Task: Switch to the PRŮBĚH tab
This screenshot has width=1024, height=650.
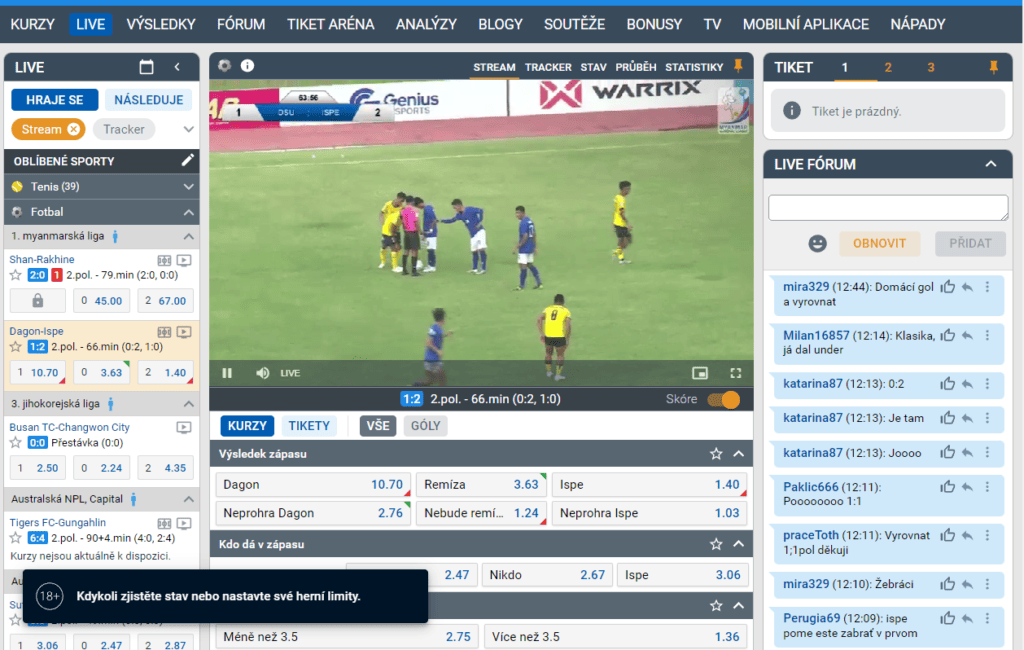Action: pos(635,67)
